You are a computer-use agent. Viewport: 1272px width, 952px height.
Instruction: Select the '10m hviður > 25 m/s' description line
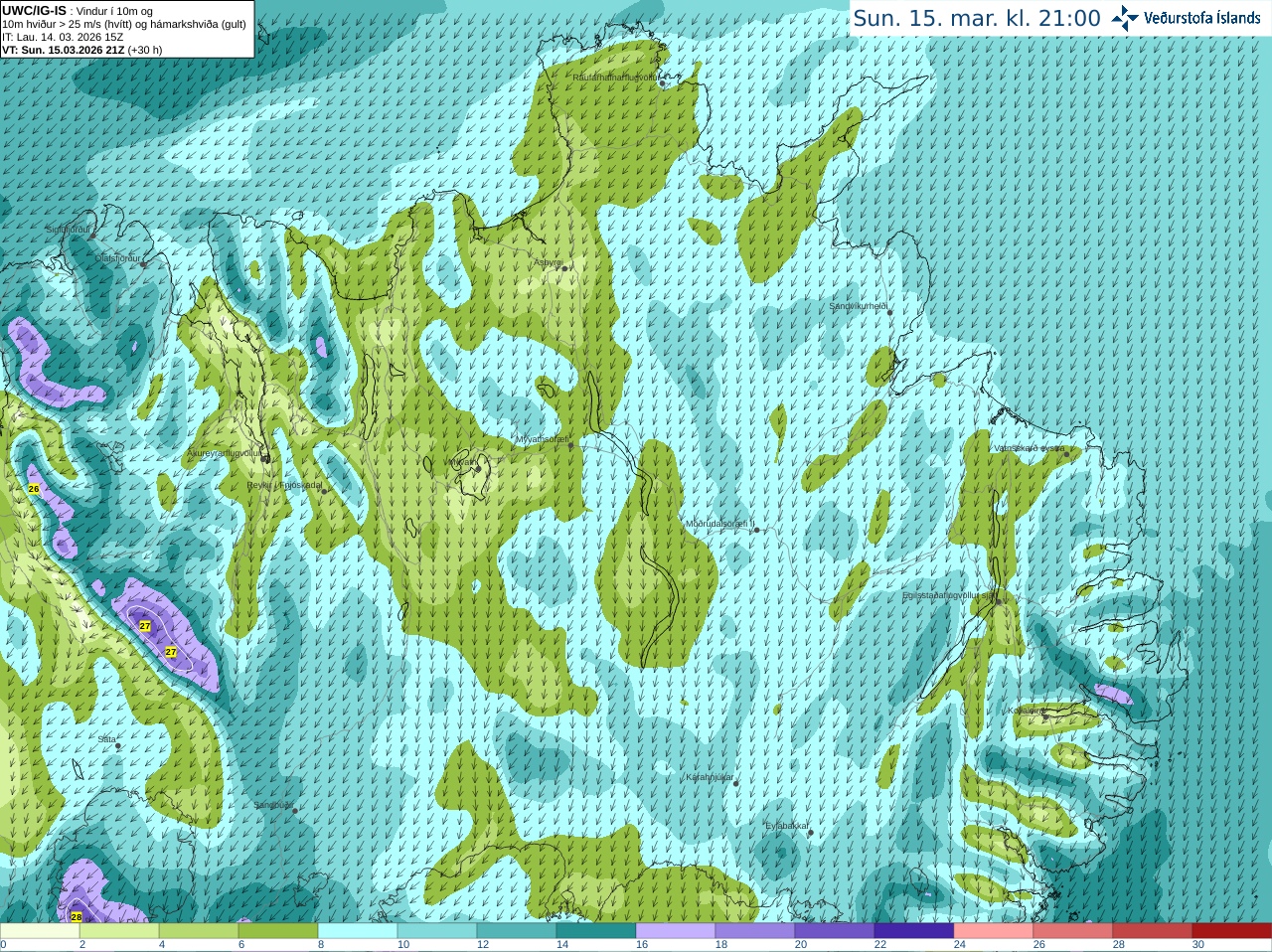(124, 24)
